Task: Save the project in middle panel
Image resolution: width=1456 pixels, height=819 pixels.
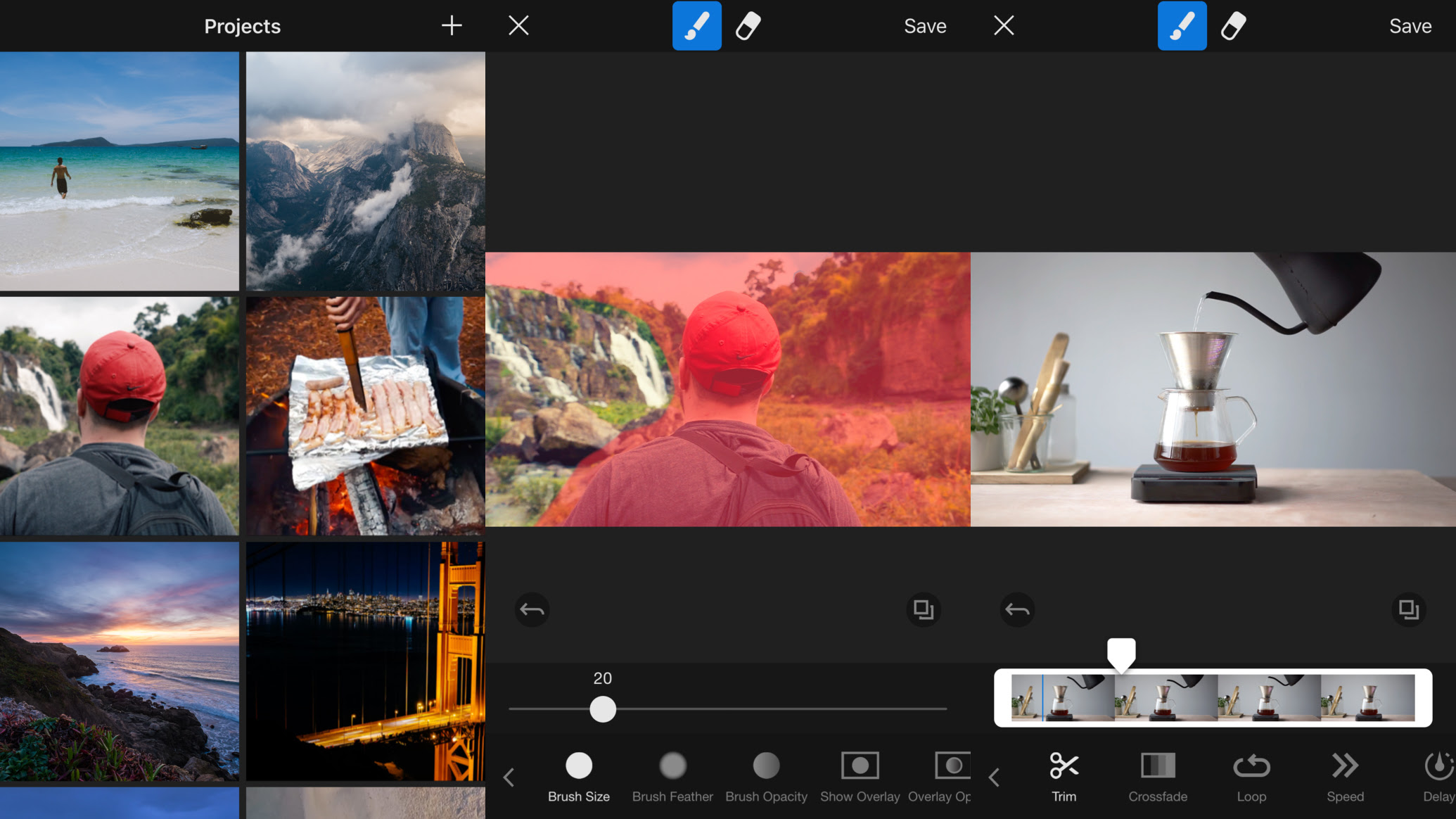Action: tap(925, 26)
